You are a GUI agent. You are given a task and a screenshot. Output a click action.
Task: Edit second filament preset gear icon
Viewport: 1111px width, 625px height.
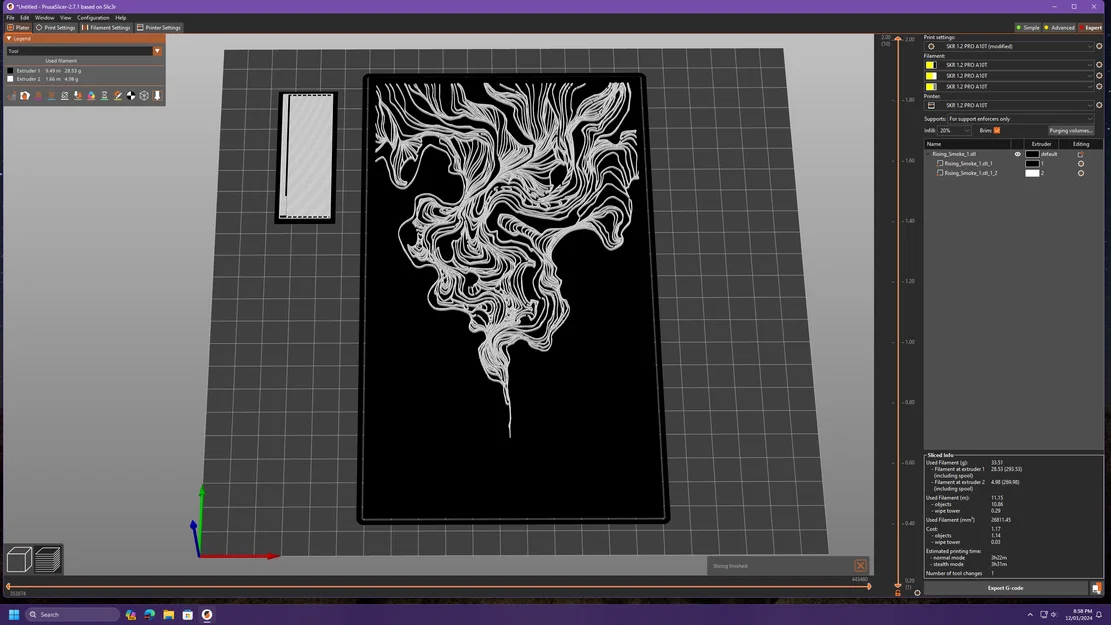tap(1099, 76)
